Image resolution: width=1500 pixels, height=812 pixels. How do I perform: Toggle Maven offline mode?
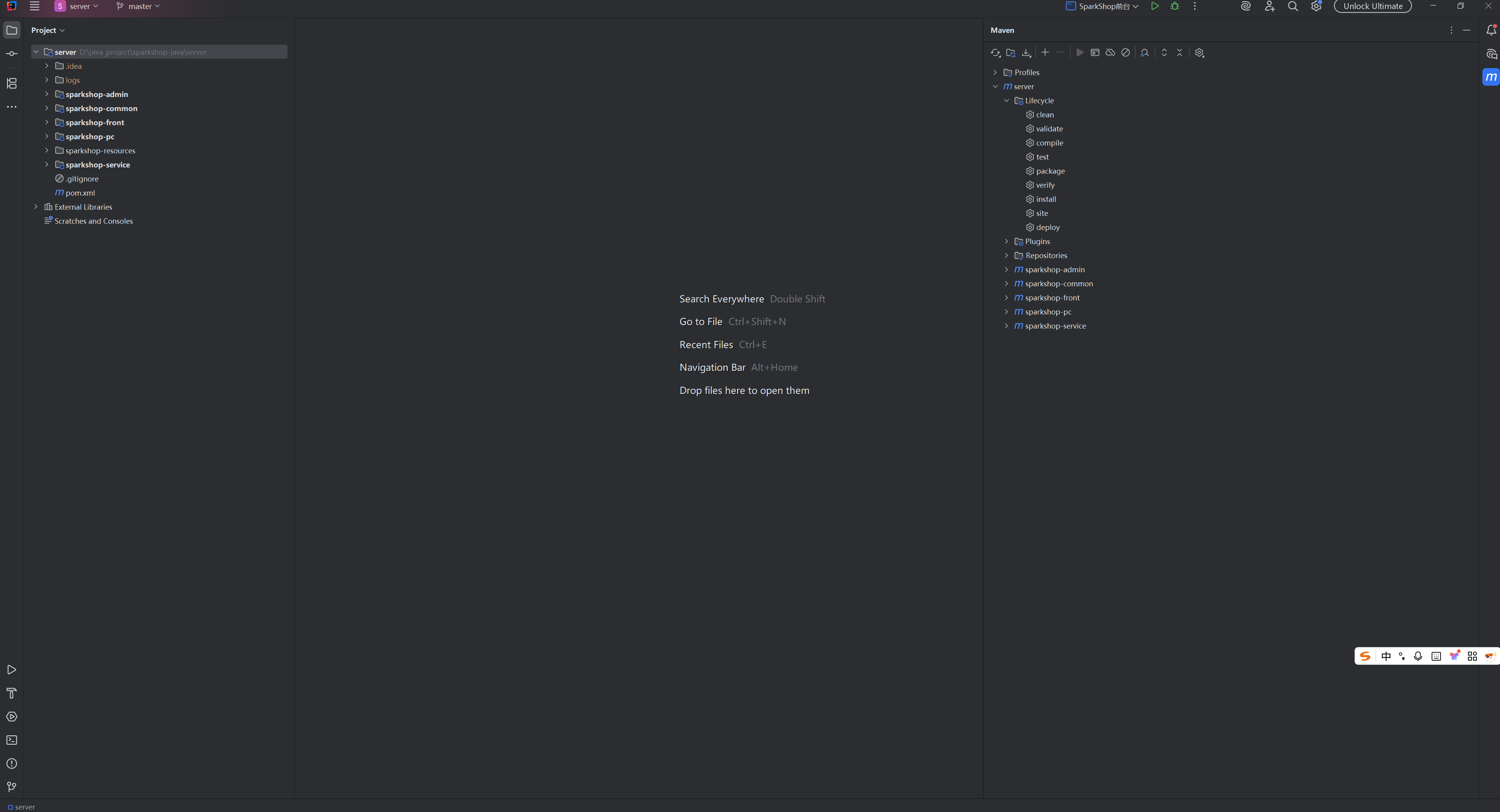coord(1110,52)
